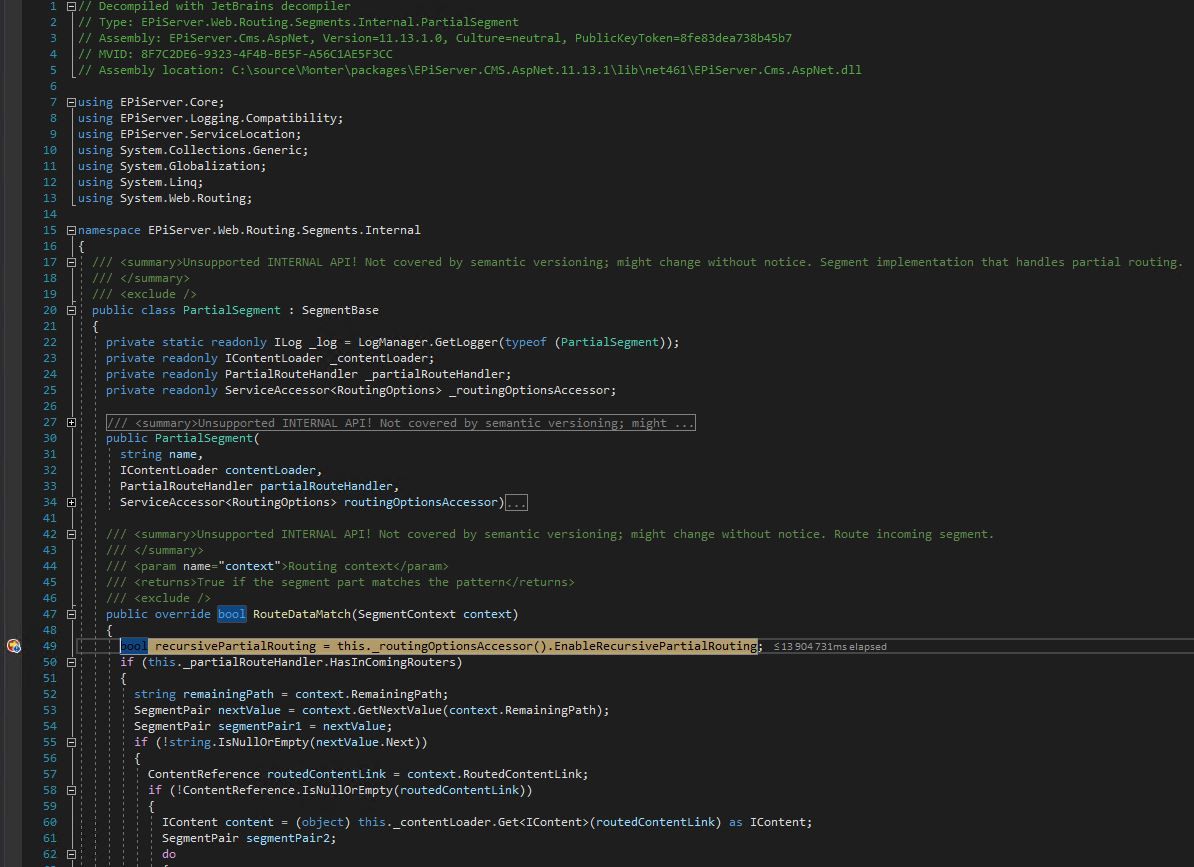Click 'LogManager' on line 22

[393, 342]
